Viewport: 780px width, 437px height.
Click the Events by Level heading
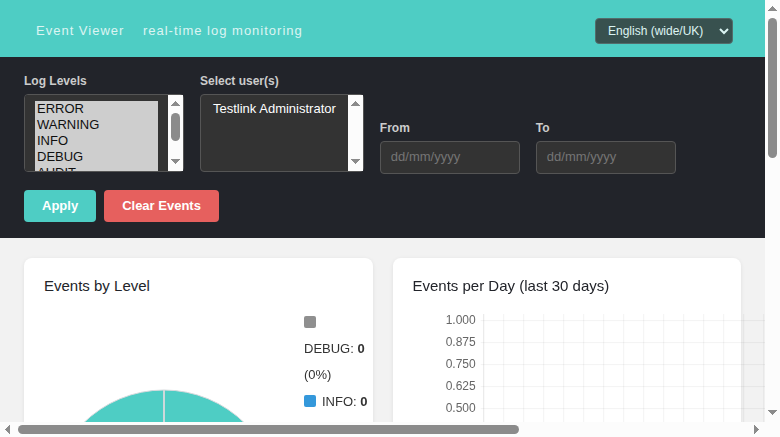coord(97,286)
